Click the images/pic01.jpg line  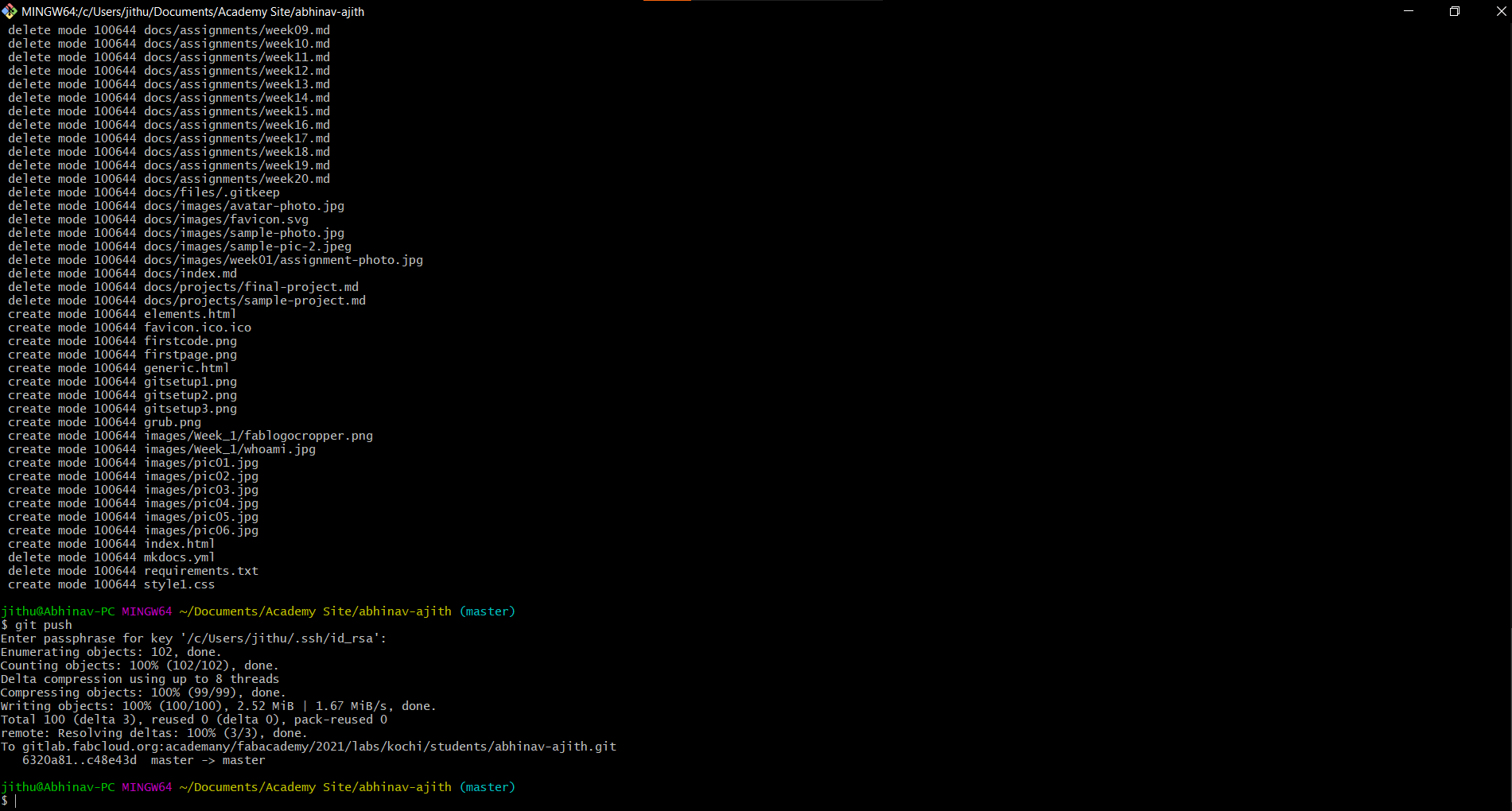click(x=133, y=463)
